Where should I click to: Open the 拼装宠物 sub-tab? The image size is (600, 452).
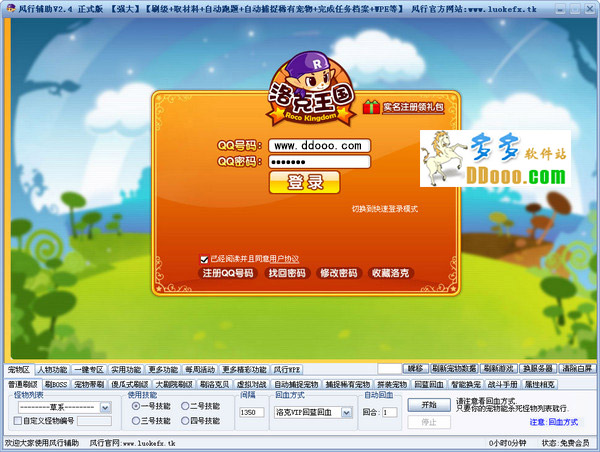click(391, 384)
